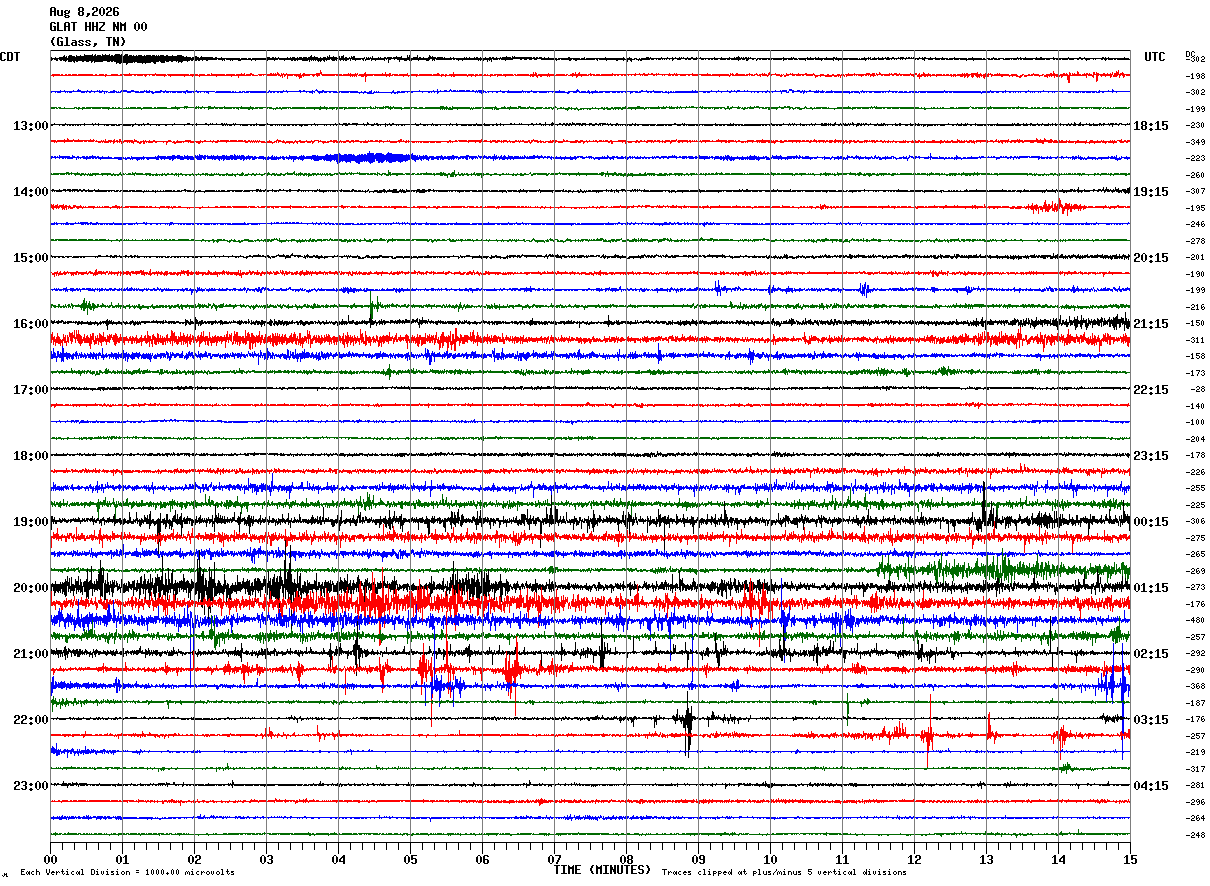Click the DC offset value -28
This screenshot has height=886, width=1210.
click(1197, 389)
